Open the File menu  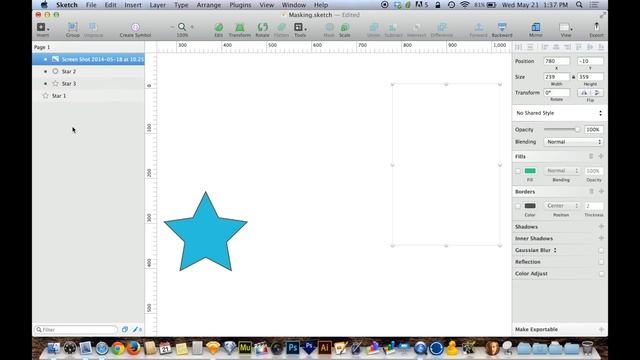tap(91, 5)
